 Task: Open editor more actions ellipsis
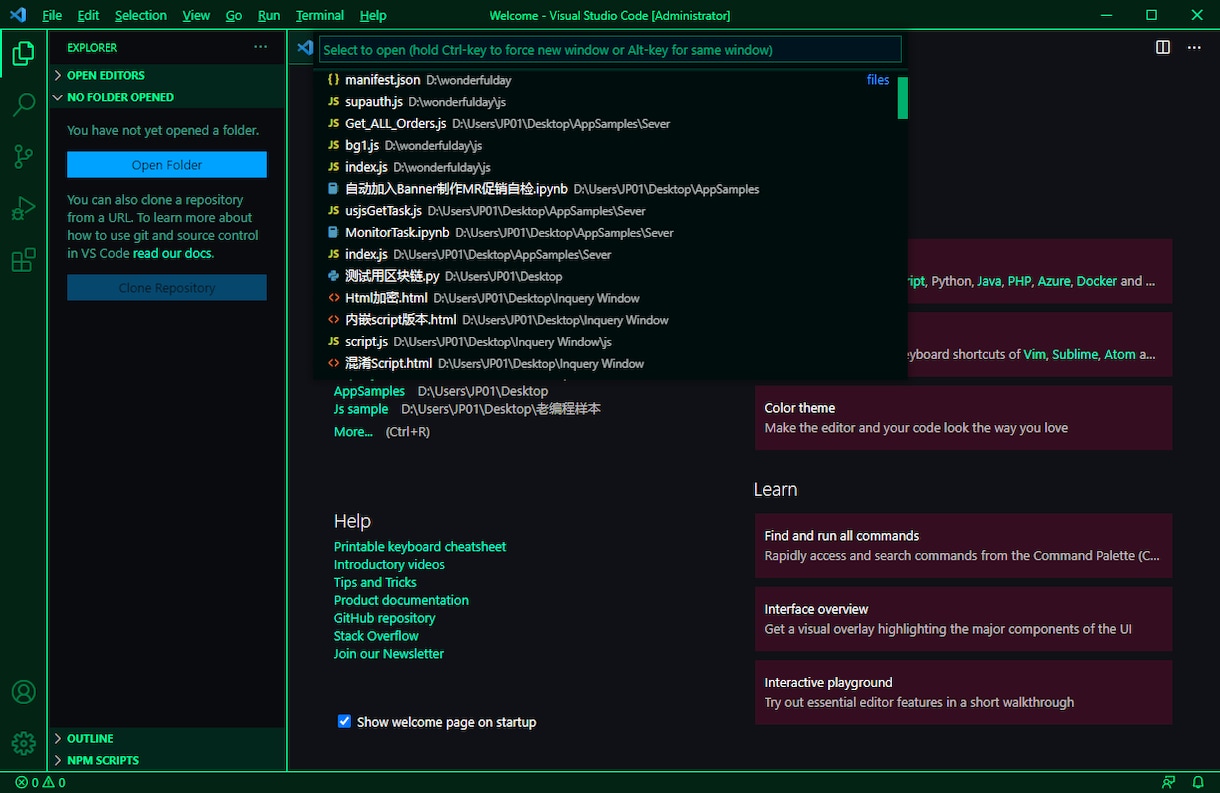point(1194,47)
